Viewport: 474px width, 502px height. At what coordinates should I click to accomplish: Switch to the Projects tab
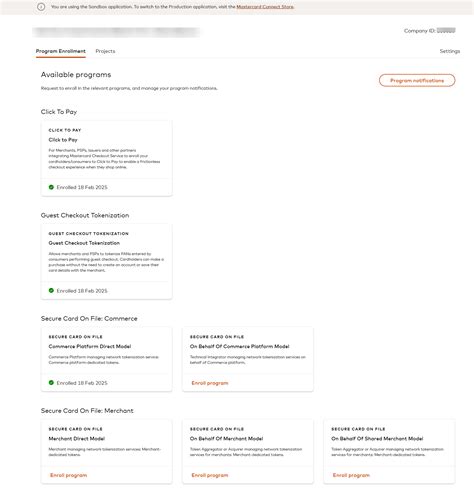tap(105, 51)
